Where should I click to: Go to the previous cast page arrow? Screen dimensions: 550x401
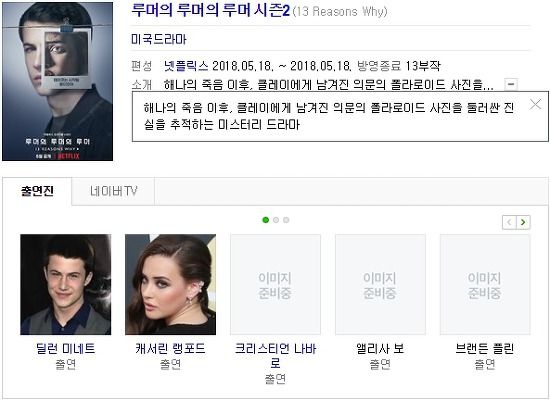pyautogui.click(x=509, y=222)
